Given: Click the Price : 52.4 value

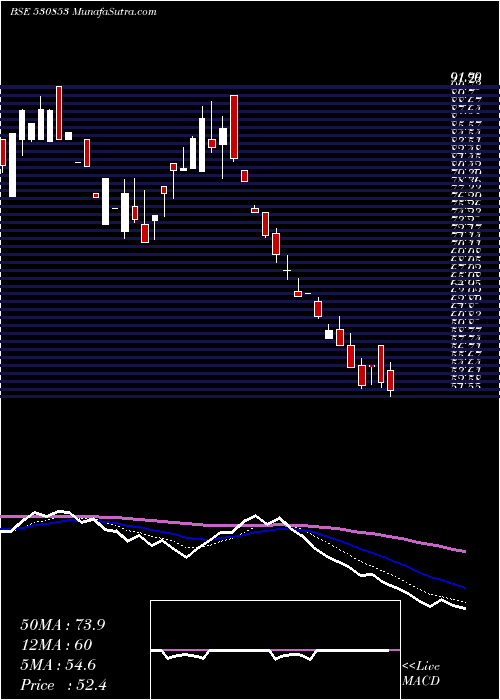Looking at the screenshot, I should pos(63,685).
